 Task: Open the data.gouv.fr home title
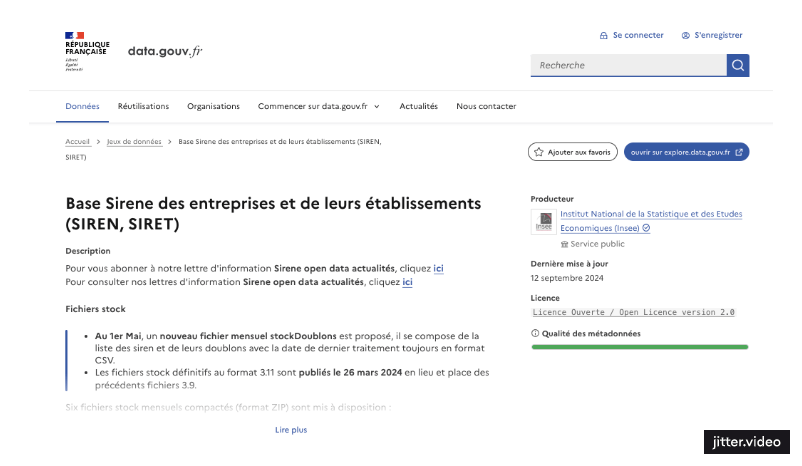coord(165,51)
